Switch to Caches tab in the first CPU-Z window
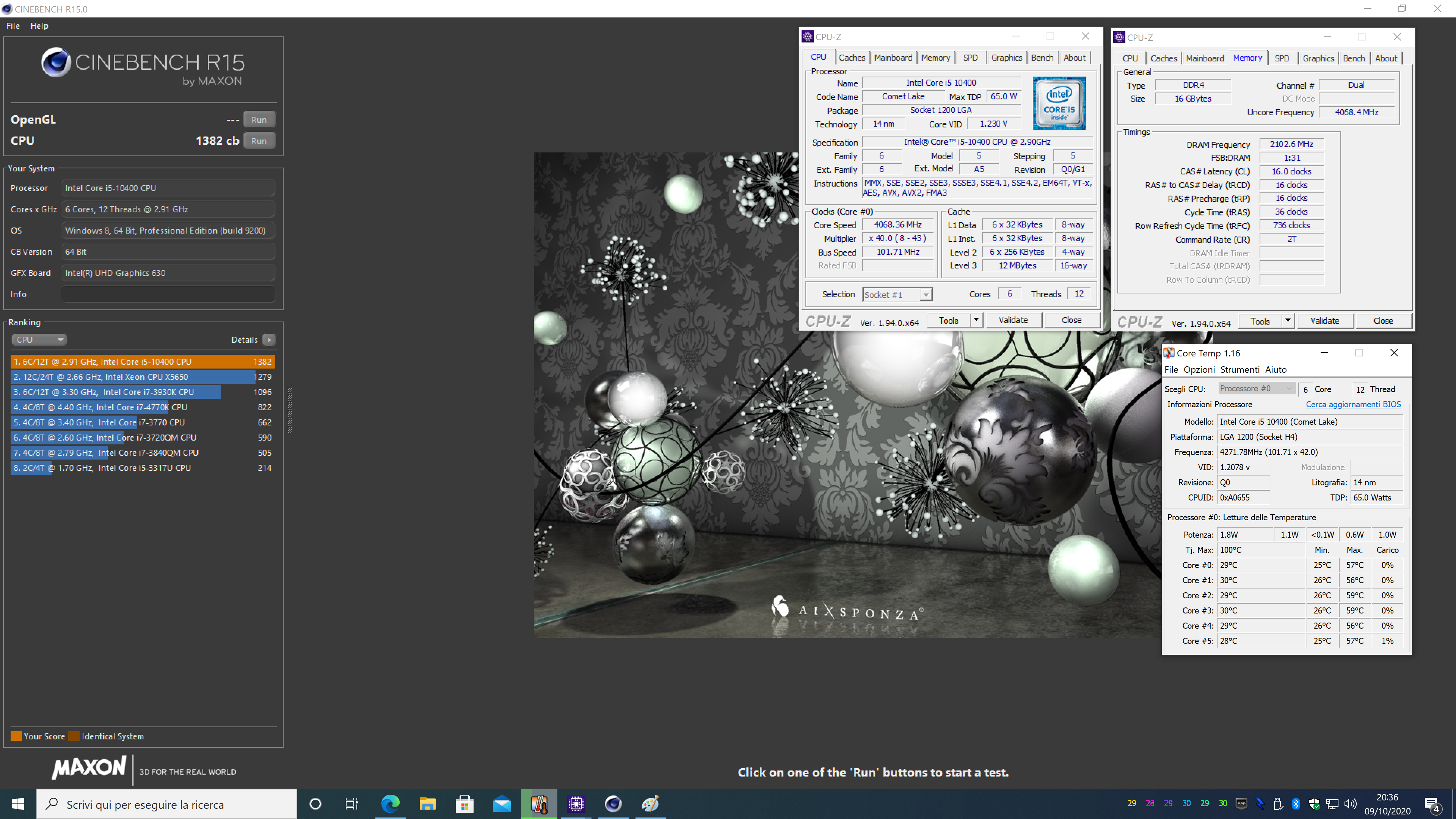This screenshot has width=1456, height=819. point(852,58)
